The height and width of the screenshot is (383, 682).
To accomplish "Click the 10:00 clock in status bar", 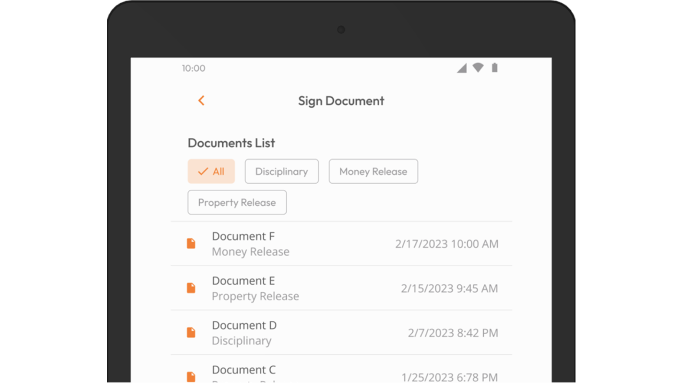I will [194, 68].
